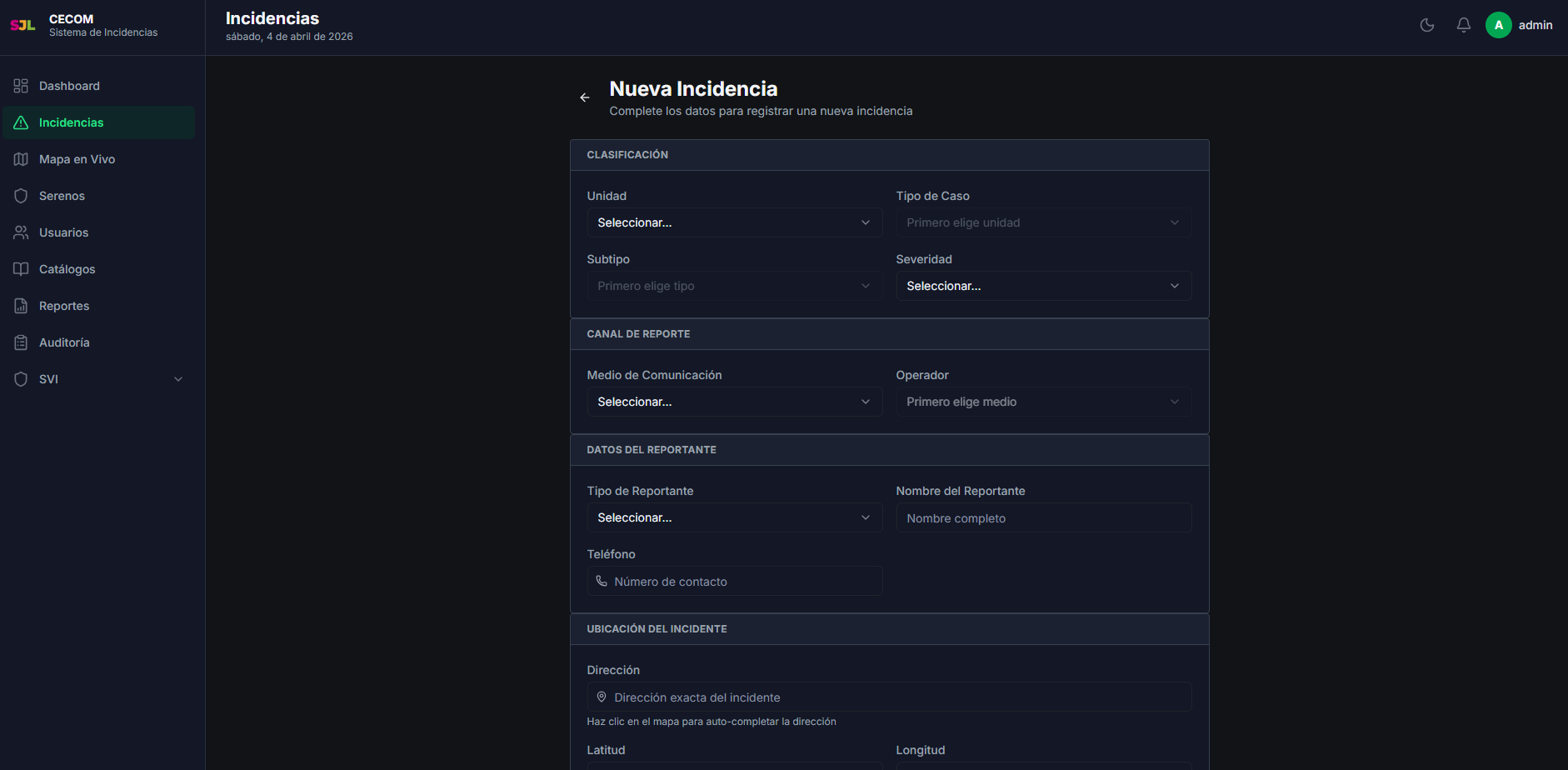1568x770 pixels.
Task: Open the Tipo de Reportante dropdown
Action: click(x=735, y=517)
